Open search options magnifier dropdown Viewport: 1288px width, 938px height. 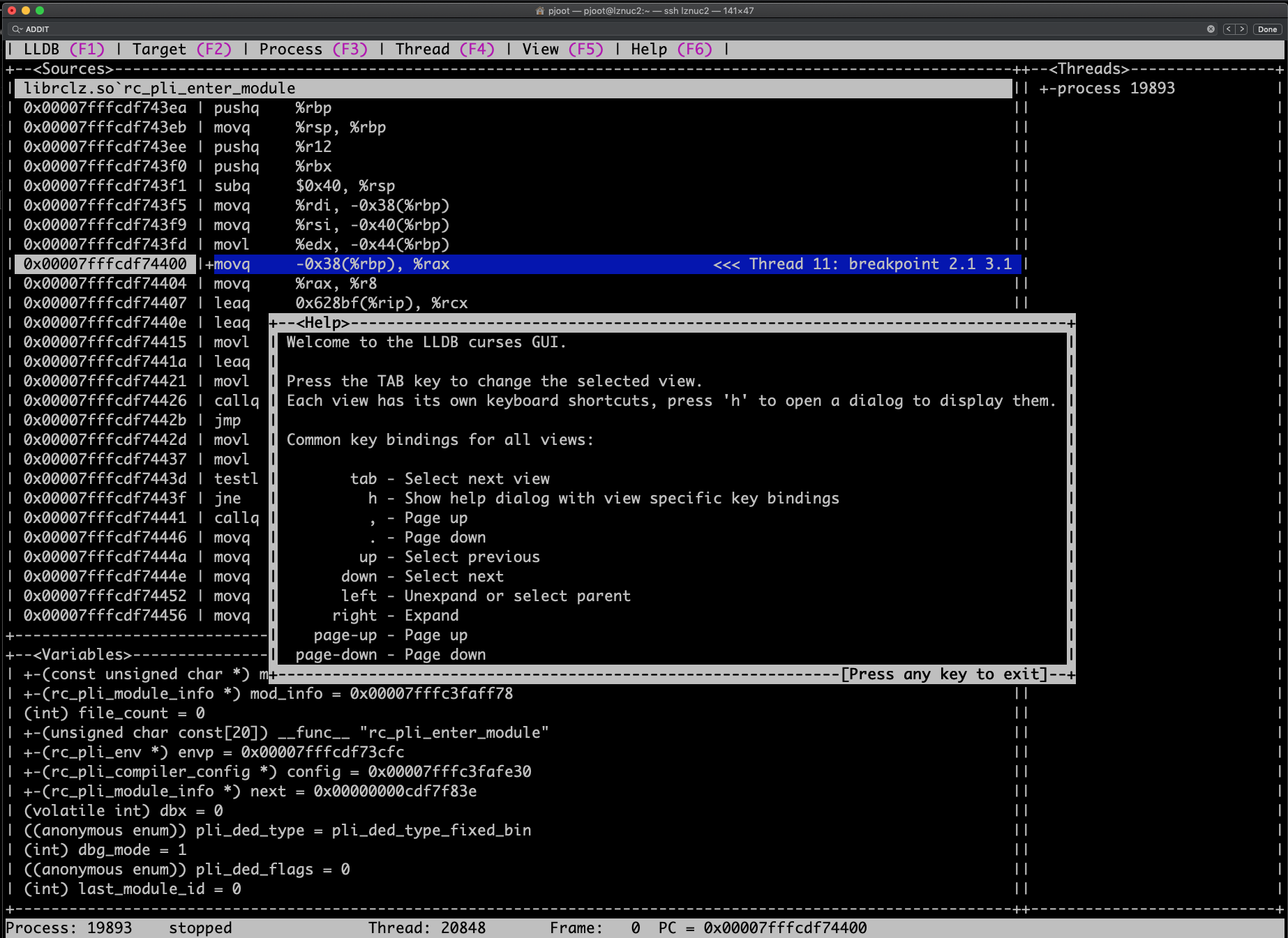pyautogui.click(x=17, y=29)
